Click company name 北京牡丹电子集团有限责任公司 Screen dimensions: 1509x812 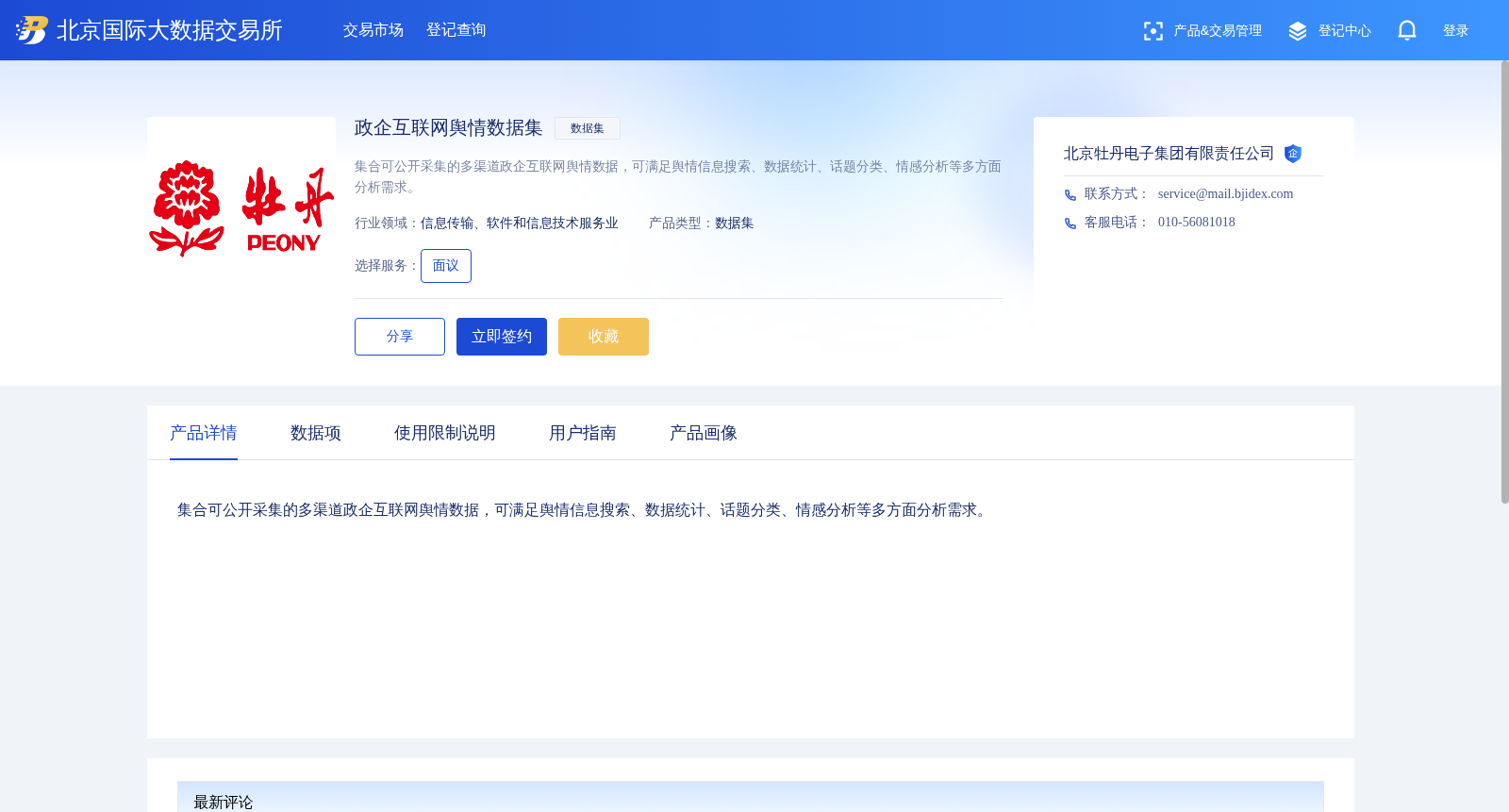click(x=1169, y=154)
